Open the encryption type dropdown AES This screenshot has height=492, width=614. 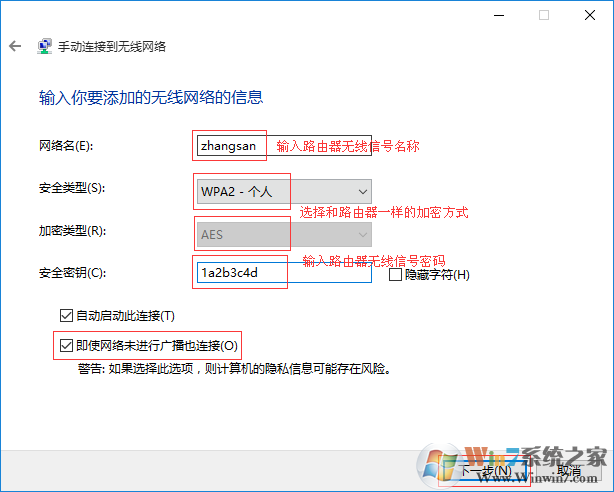(284, 235)
